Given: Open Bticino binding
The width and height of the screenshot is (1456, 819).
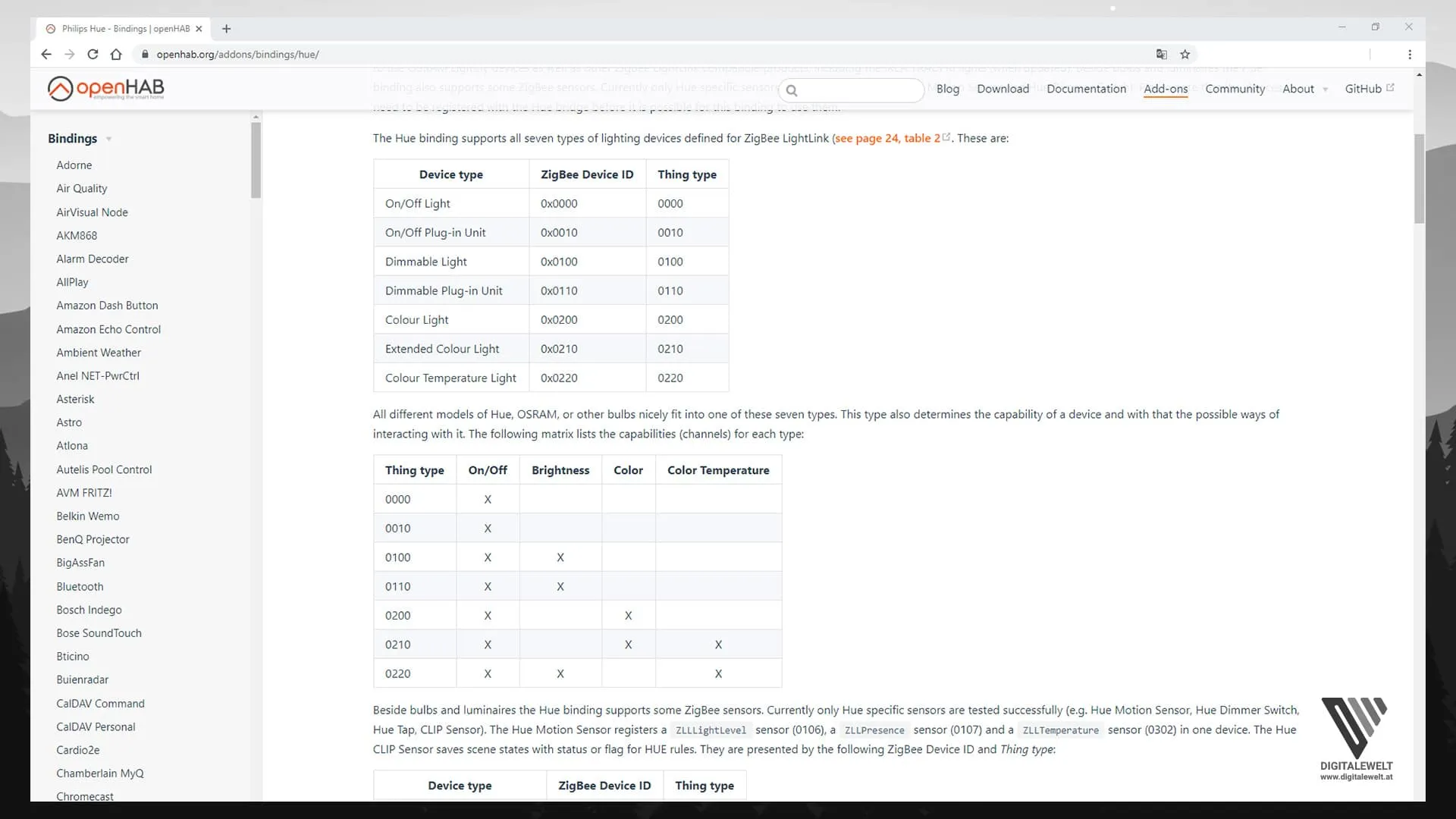Looking at the screenshot, I should 73,657.
